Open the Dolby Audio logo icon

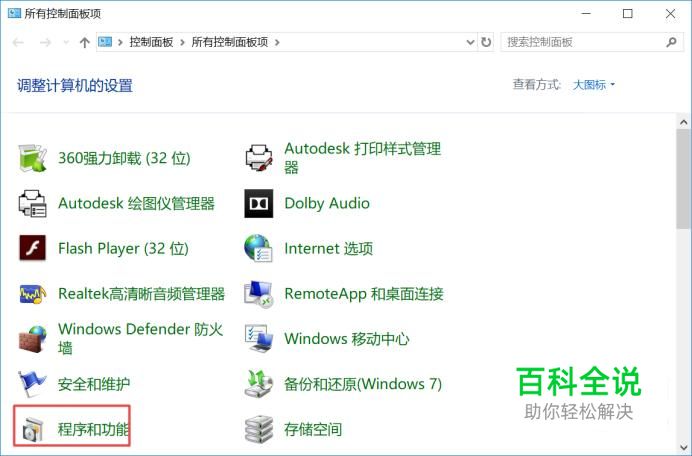coord(259,204)
